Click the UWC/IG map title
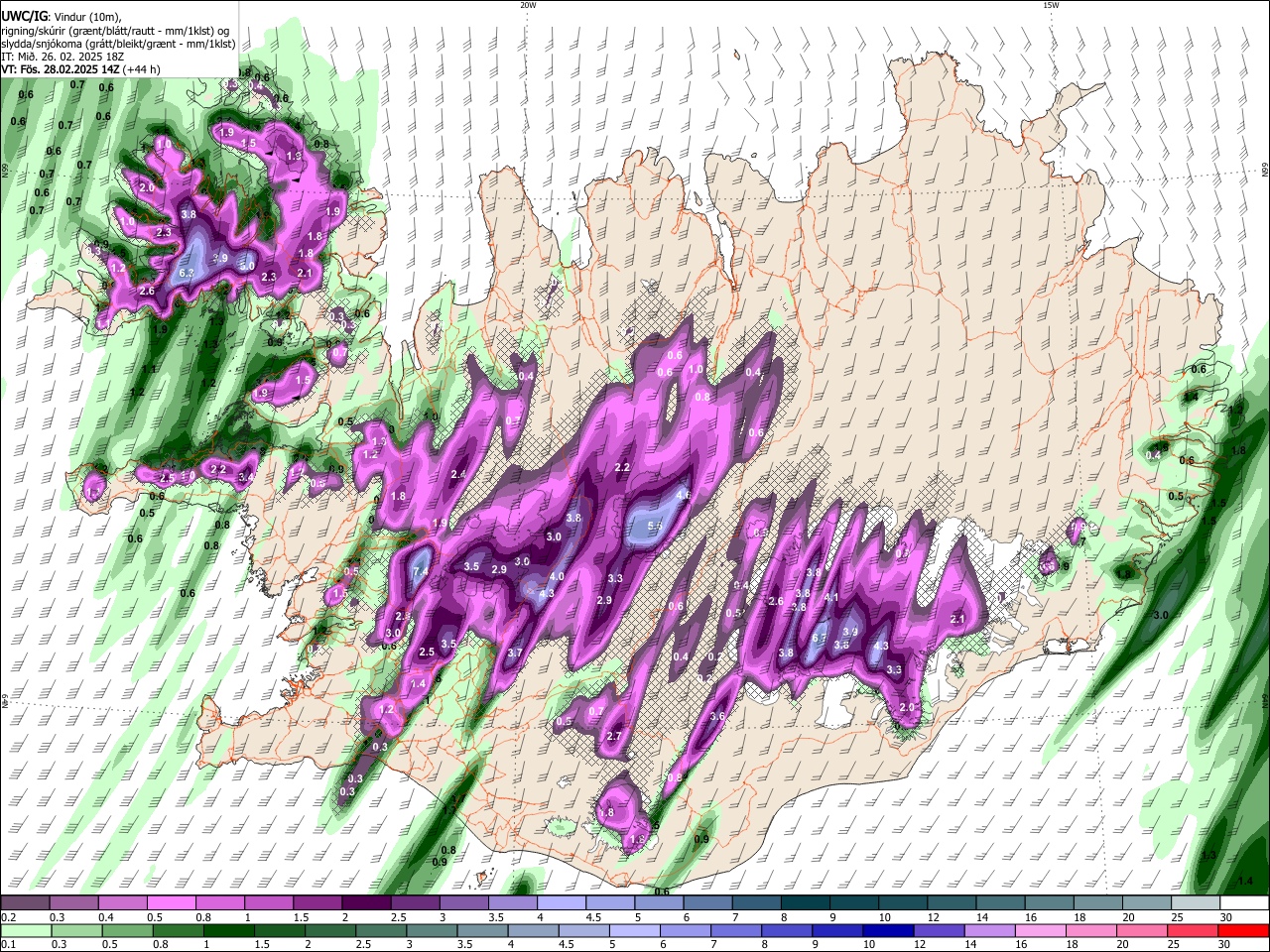The image size is (1270, 952). coord(24,17)
